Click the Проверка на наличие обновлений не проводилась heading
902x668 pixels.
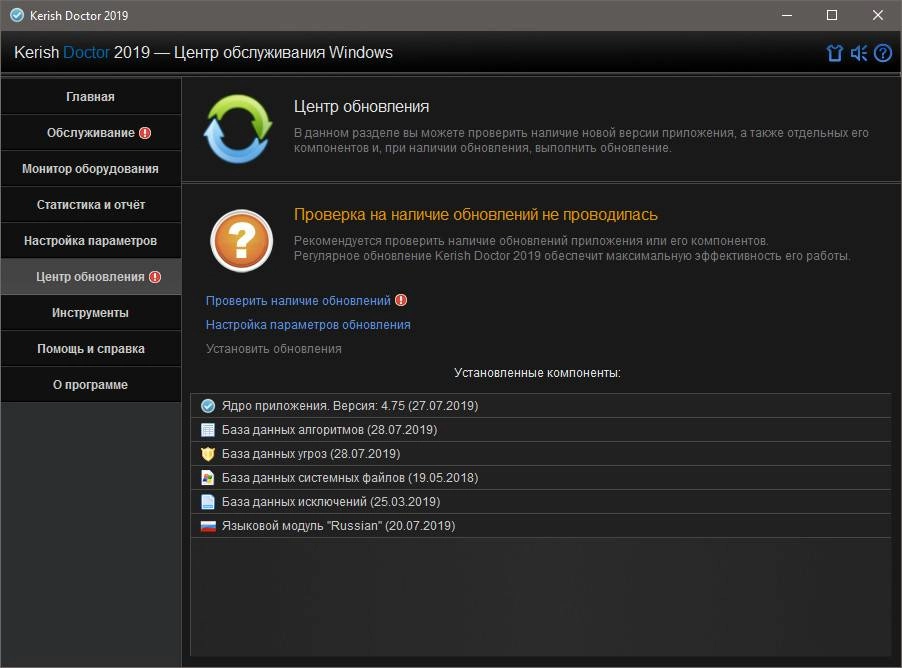[x=476, y=215]
